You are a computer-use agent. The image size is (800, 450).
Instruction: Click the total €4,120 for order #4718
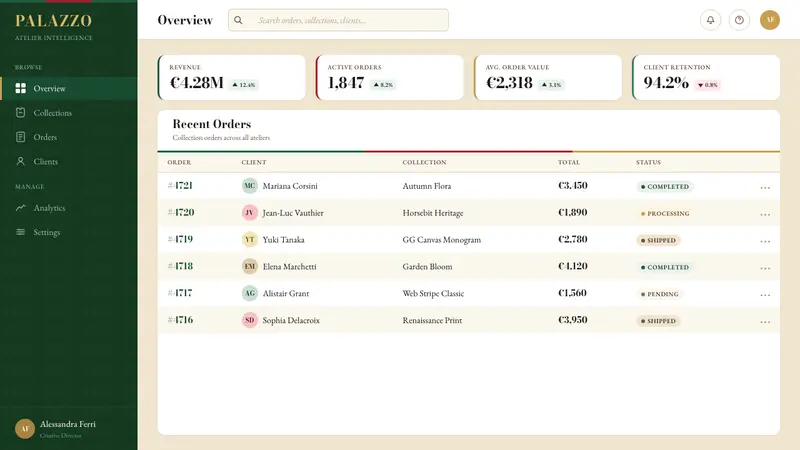[572, 266]
